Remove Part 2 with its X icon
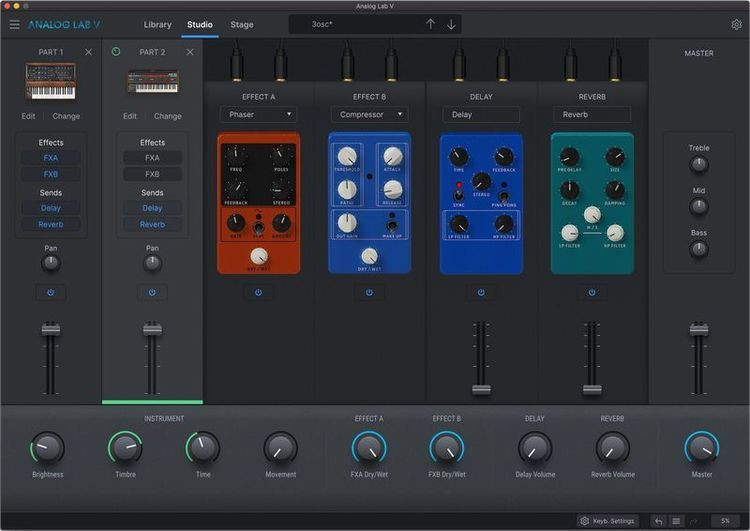The width and height of the screenshot is (750, 531). click(190, 52)
